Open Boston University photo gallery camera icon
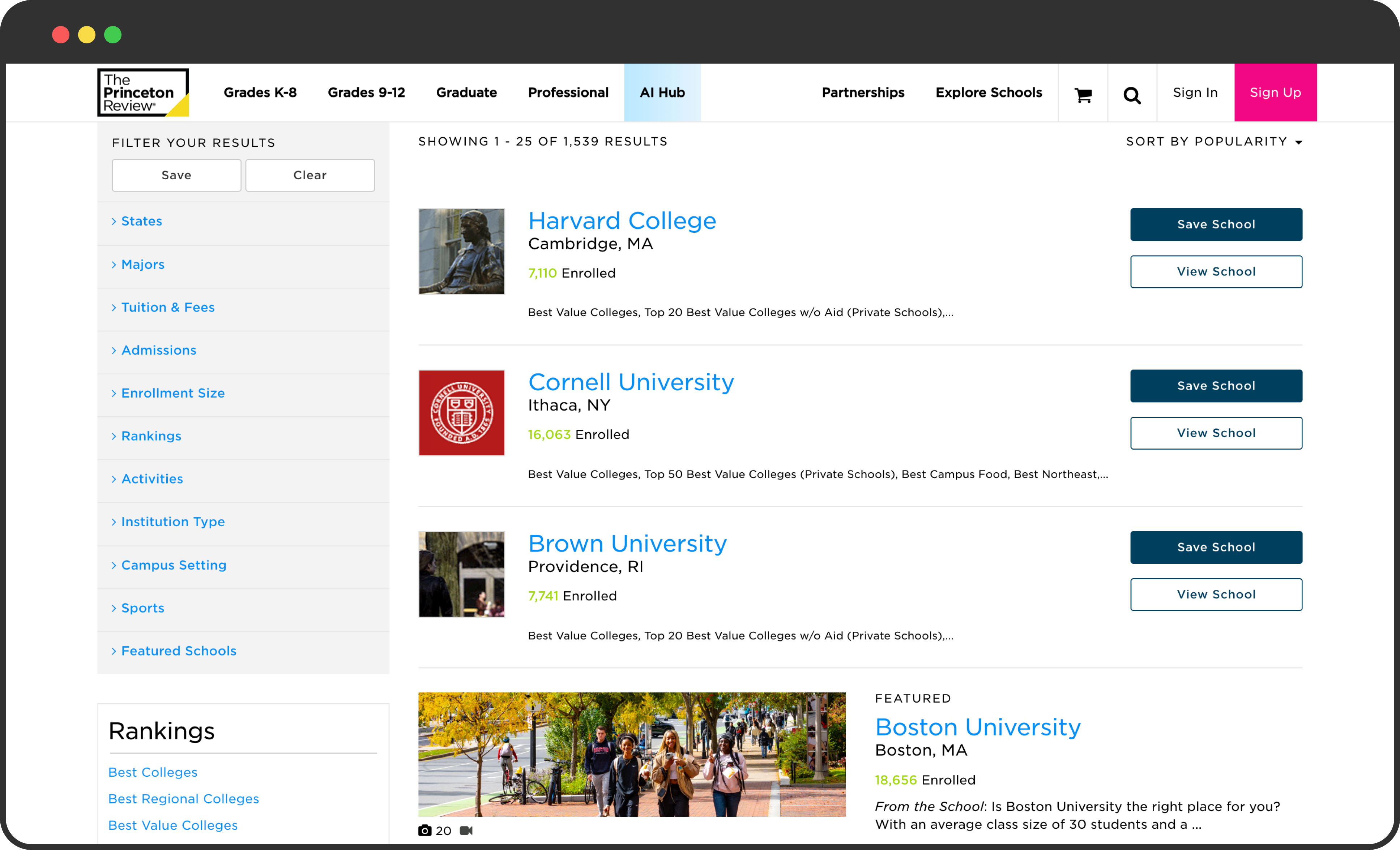 point(424,831)
